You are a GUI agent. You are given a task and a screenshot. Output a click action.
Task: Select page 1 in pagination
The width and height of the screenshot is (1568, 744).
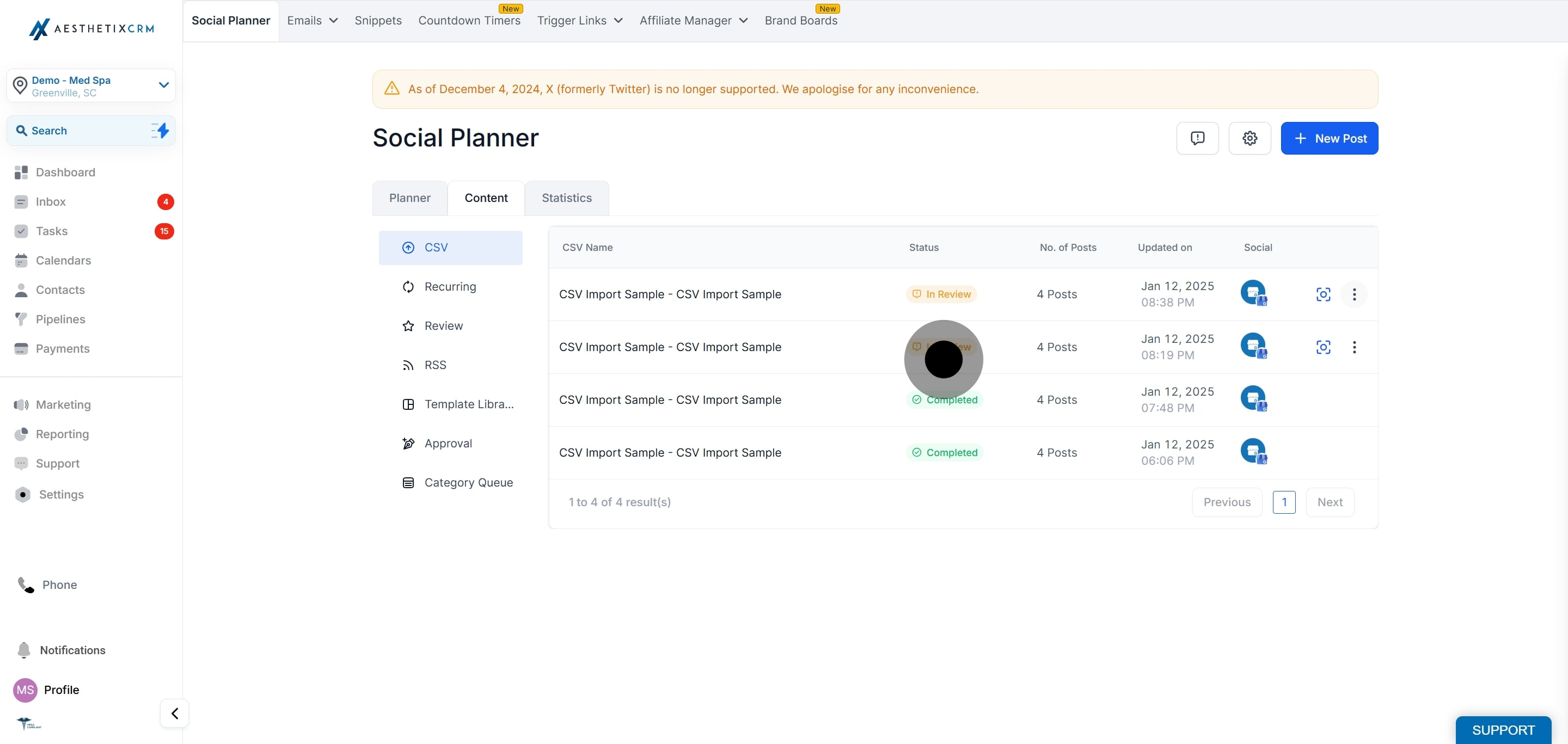(1284, 502)
